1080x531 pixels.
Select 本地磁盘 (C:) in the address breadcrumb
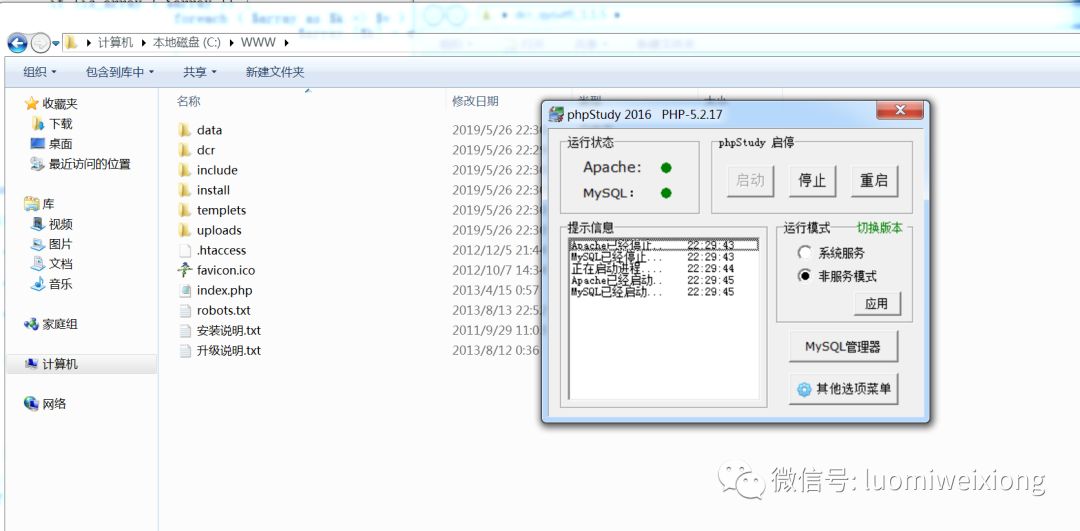[x=187, y=43]
